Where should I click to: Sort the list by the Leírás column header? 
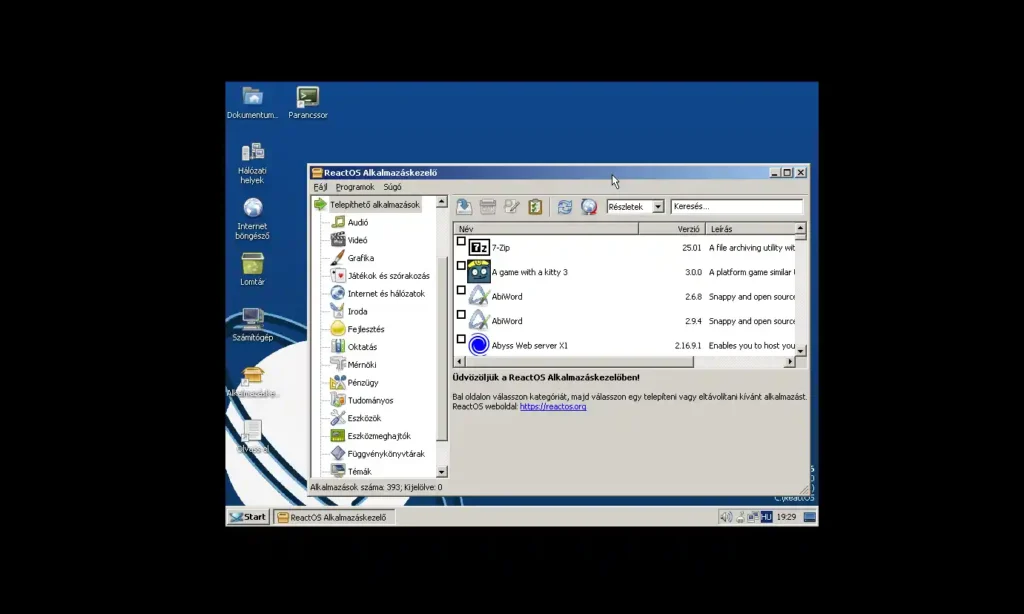click(x=750, y=229)
